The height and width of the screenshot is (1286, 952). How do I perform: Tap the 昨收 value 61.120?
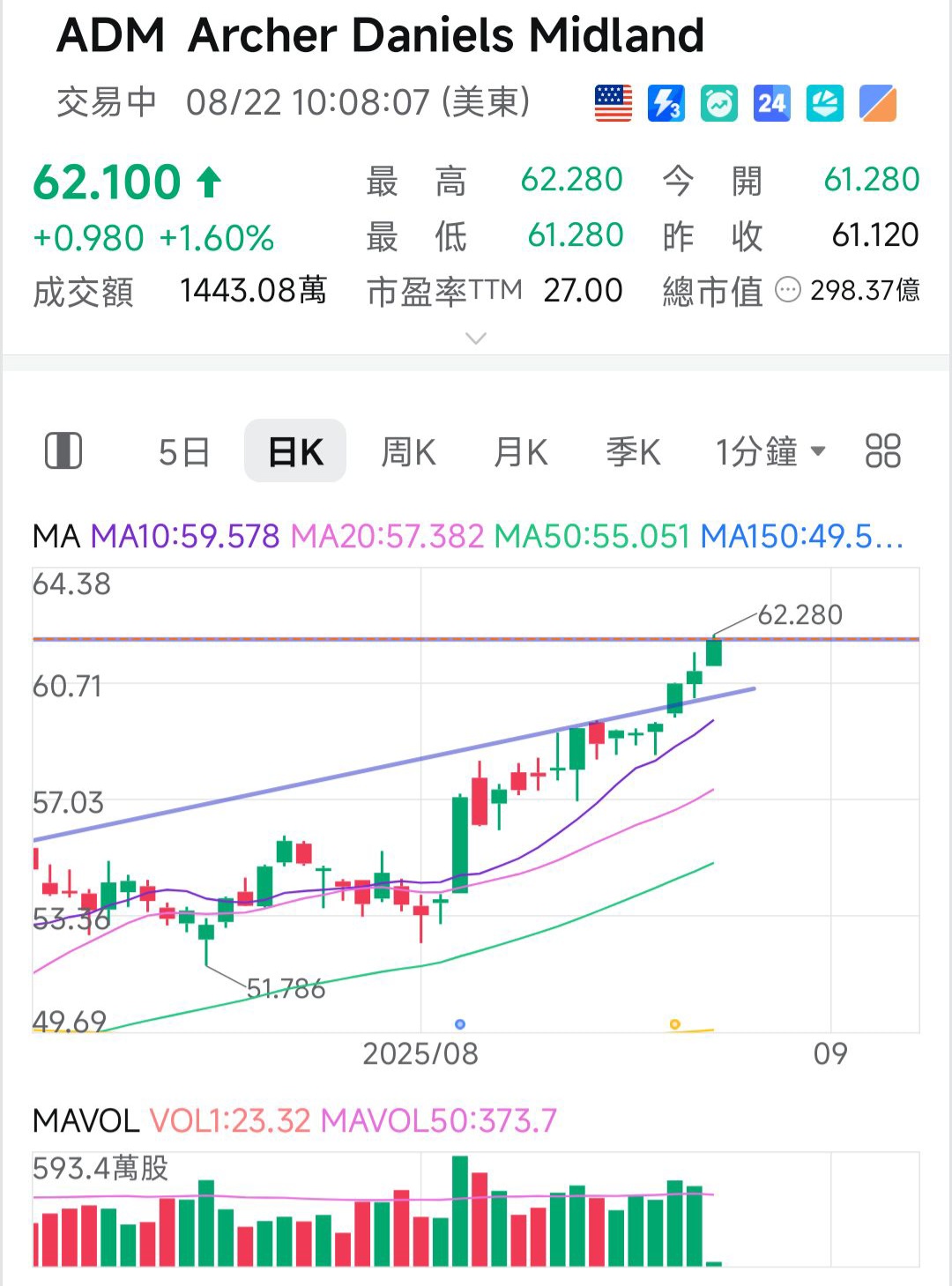pyautogui.click(x=875, y=235)
